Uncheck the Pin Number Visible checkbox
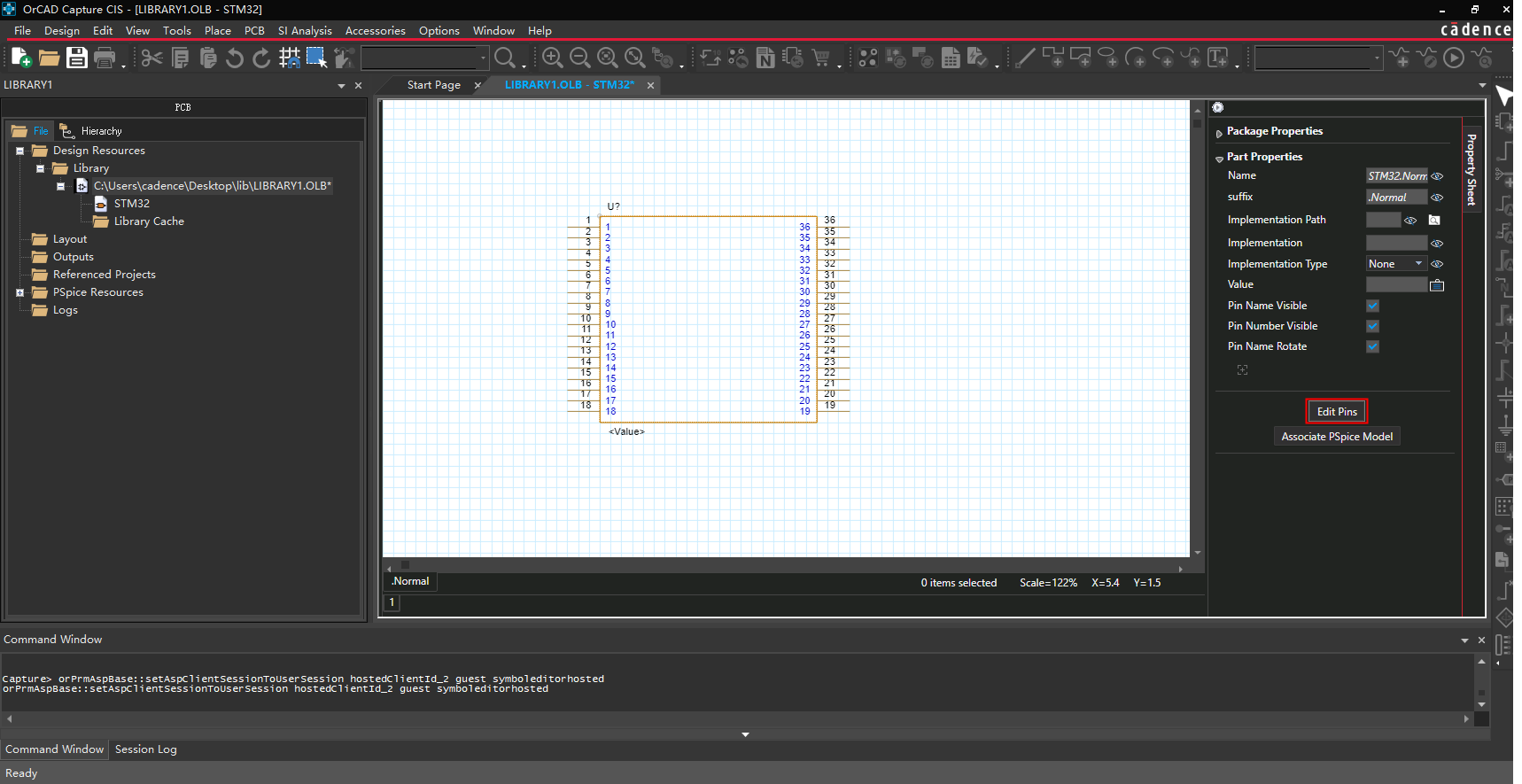Viewport: 1522px width, 784px height. [x=1372, y=326]
